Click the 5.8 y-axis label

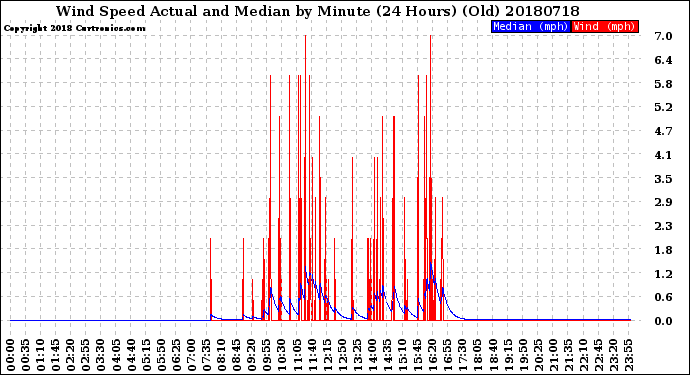point(663,84)
